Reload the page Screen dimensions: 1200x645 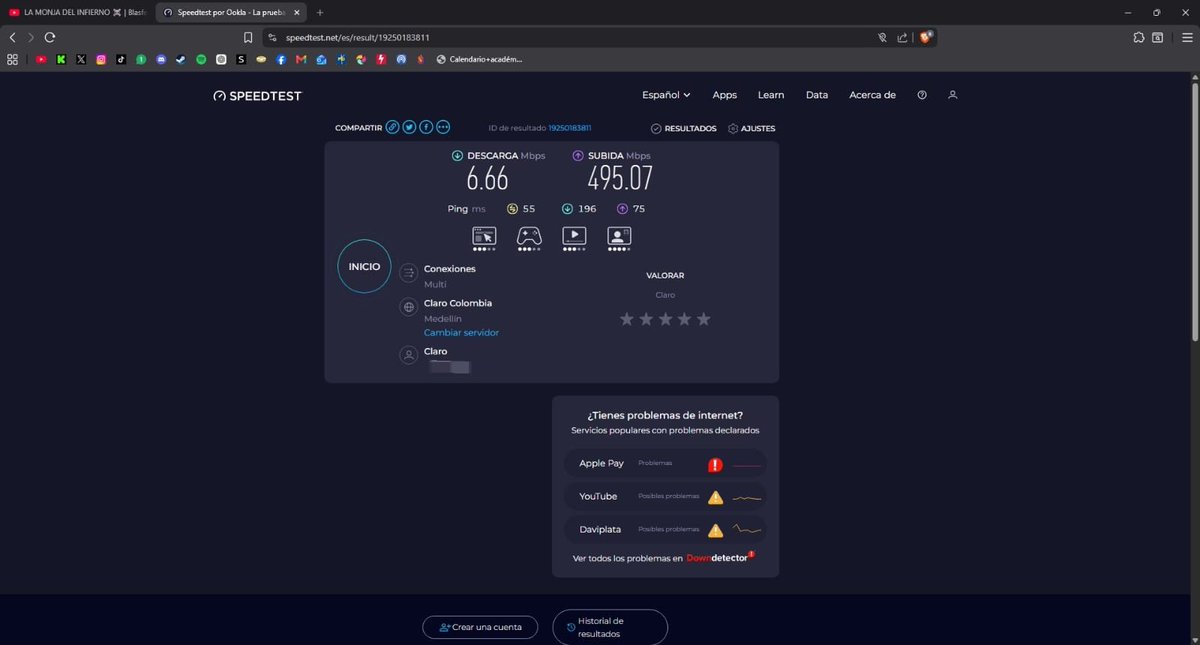pyautogui.click(x=50, y=37)
